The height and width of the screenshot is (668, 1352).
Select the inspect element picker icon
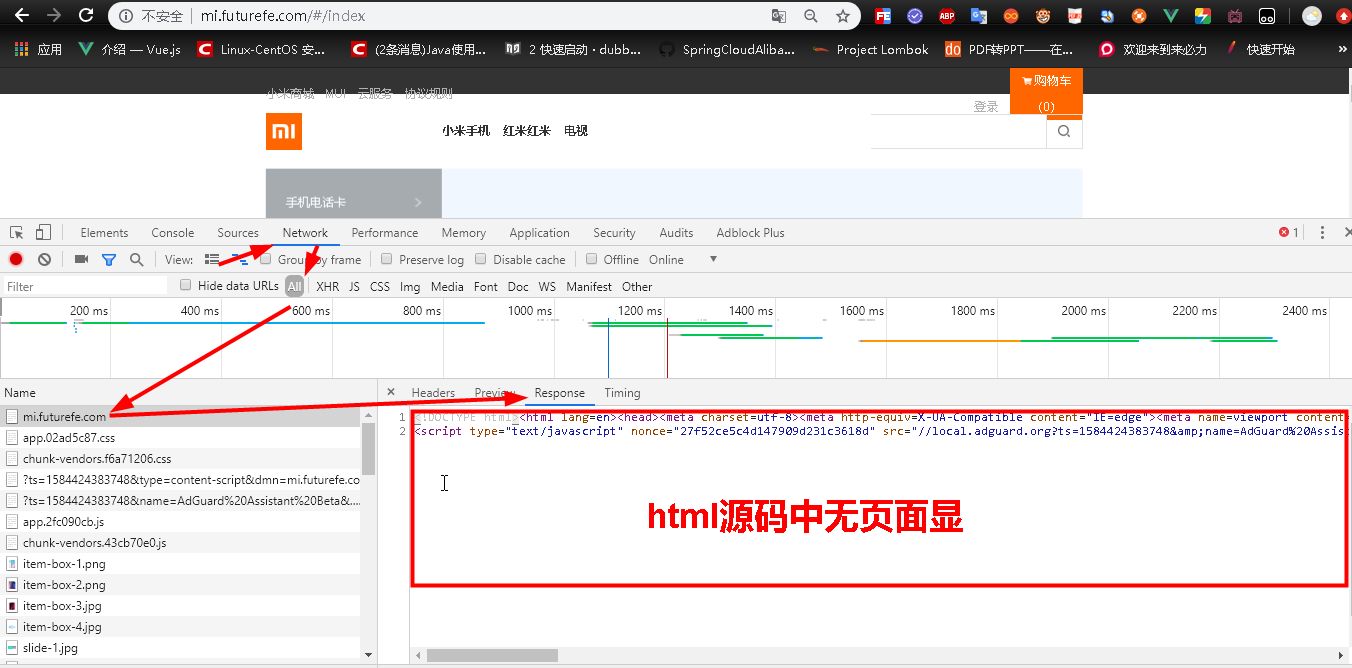click(x=16, y=232)
